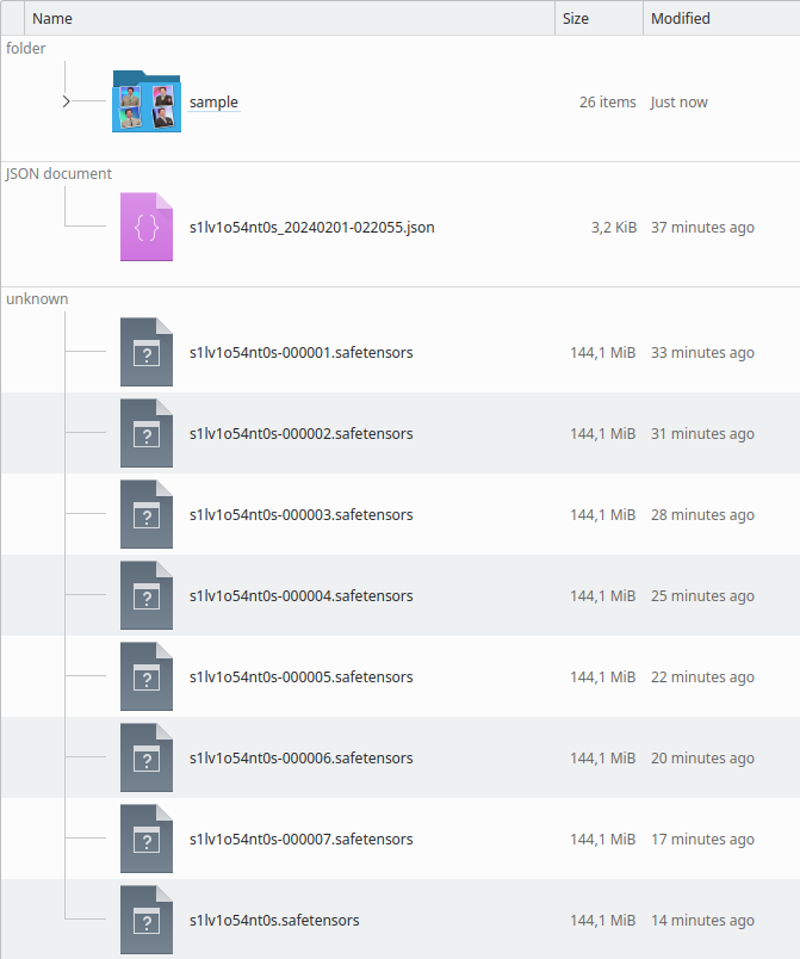The image size is (800, 959).
Task: Sort files by the Size column header
Action: 599,18
